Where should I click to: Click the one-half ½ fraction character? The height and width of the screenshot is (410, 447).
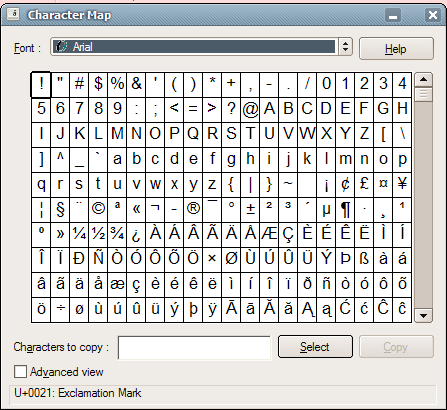98,235
